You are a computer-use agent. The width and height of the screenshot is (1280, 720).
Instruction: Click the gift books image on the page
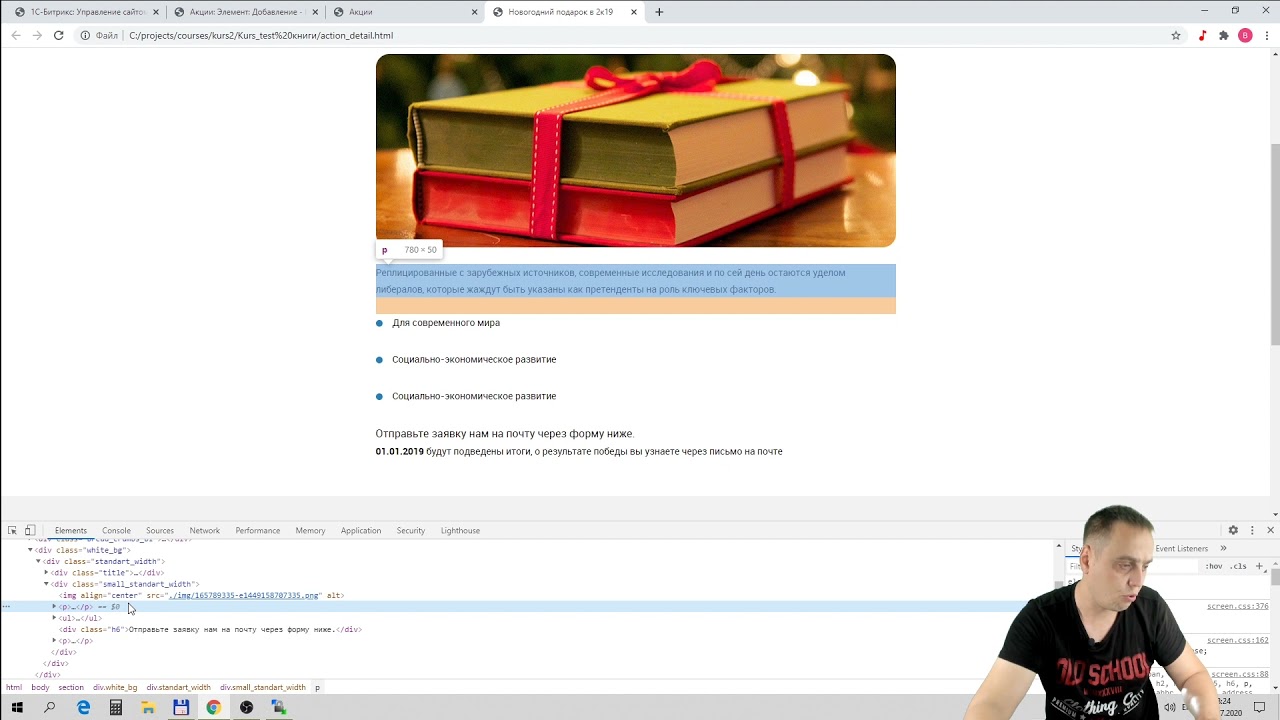click(x=636, y=150)
